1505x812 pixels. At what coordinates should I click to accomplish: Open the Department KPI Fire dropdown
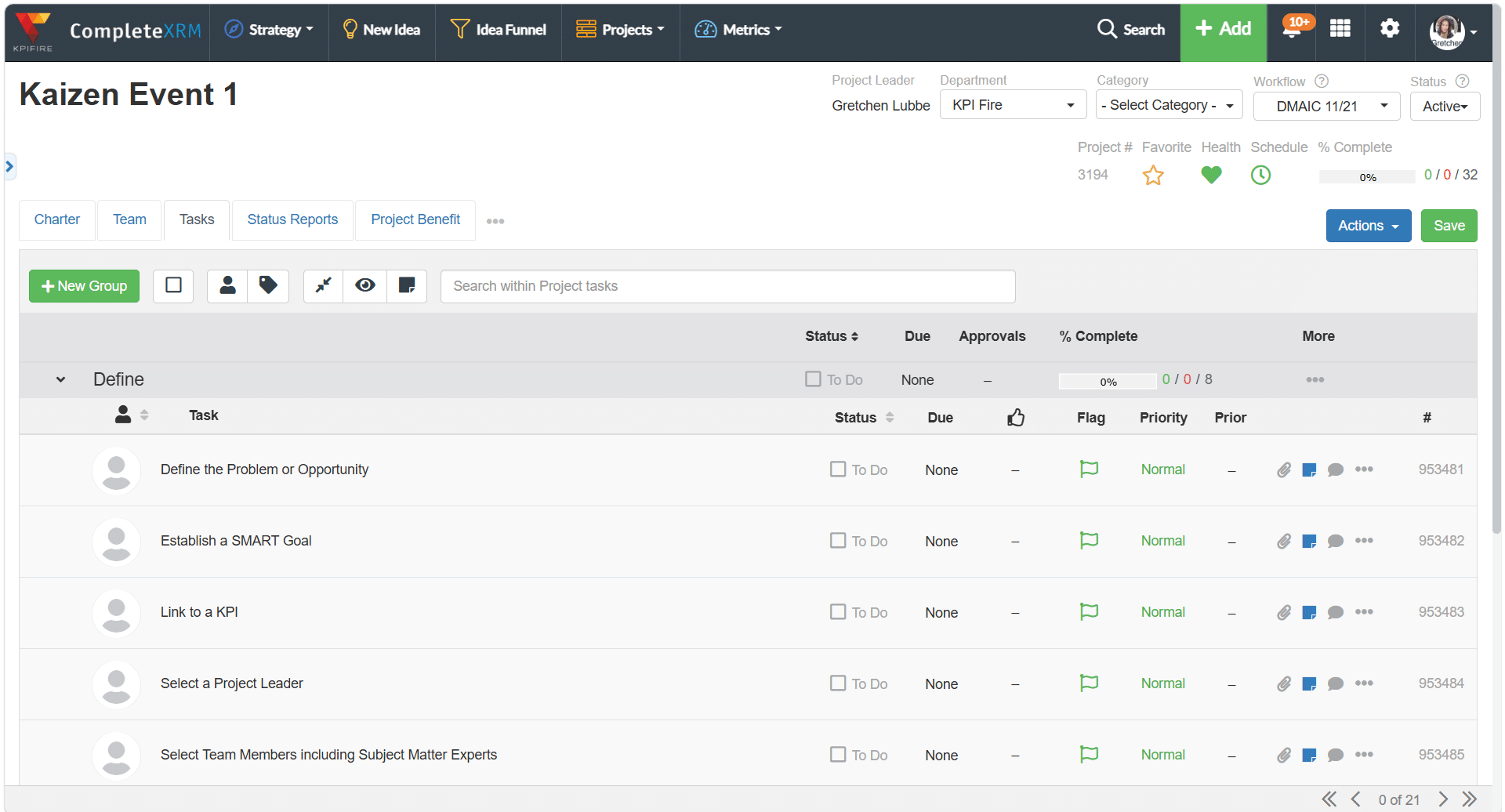1013,105
